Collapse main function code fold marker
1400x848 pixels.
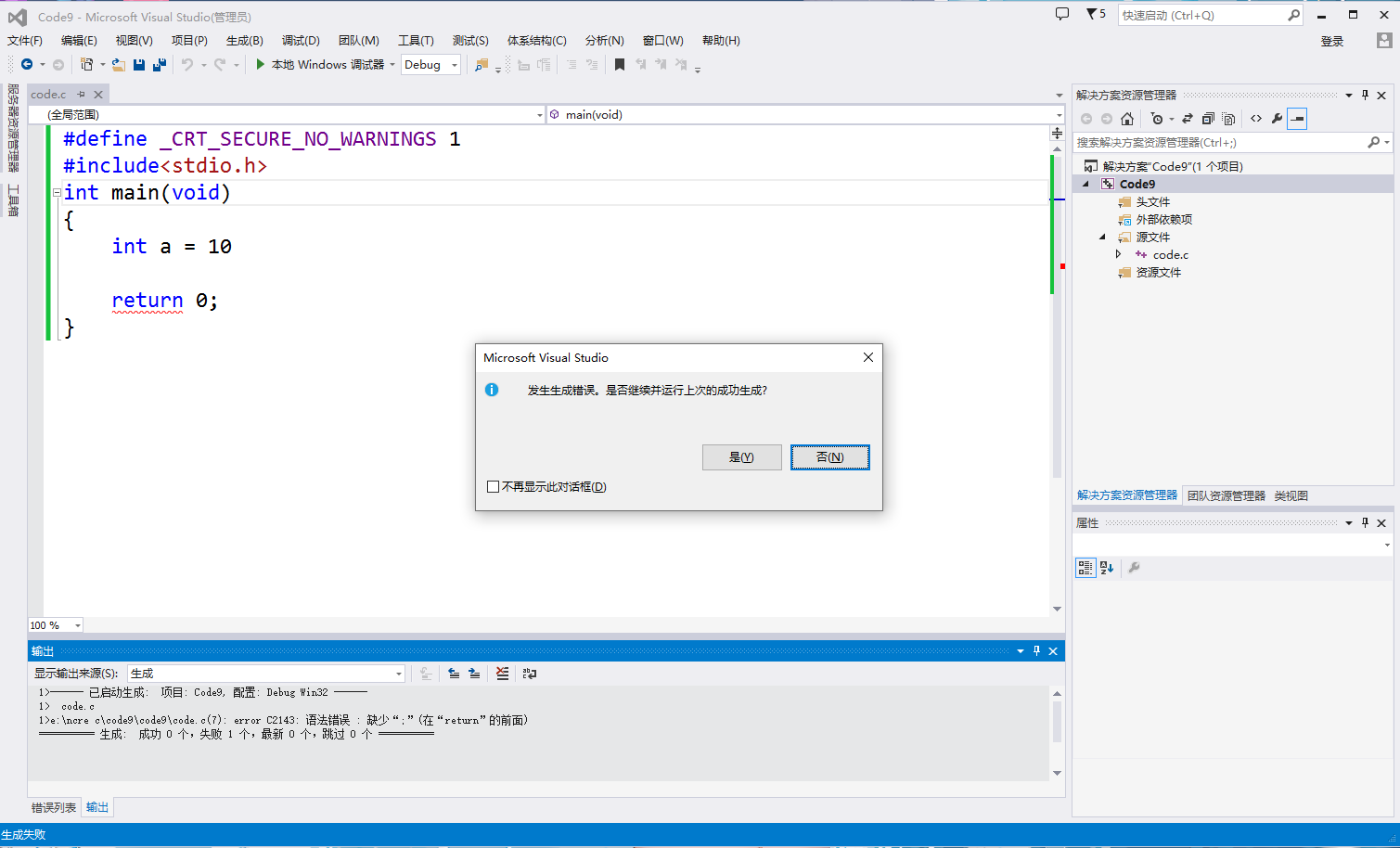(57, 193)
